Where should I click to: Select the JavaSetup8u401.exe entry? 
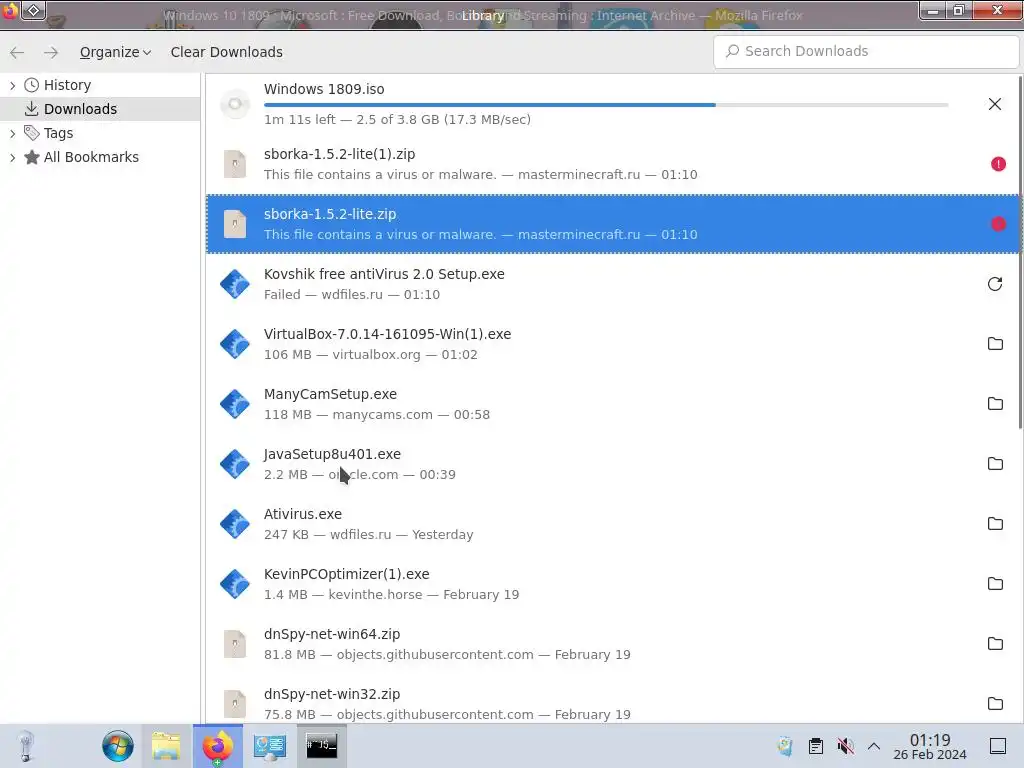[x=613, y=464]
